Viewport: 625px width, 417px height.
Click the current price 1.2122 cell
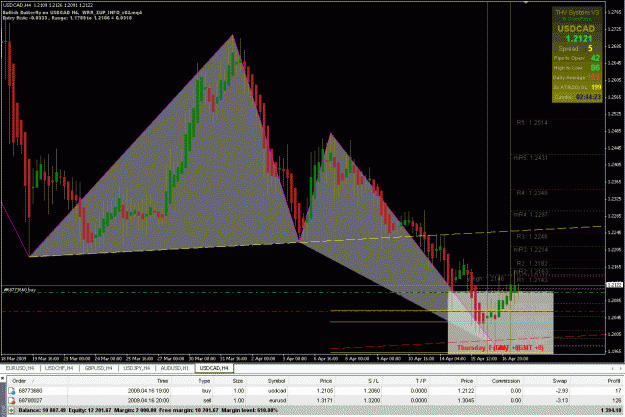point(466,391)
